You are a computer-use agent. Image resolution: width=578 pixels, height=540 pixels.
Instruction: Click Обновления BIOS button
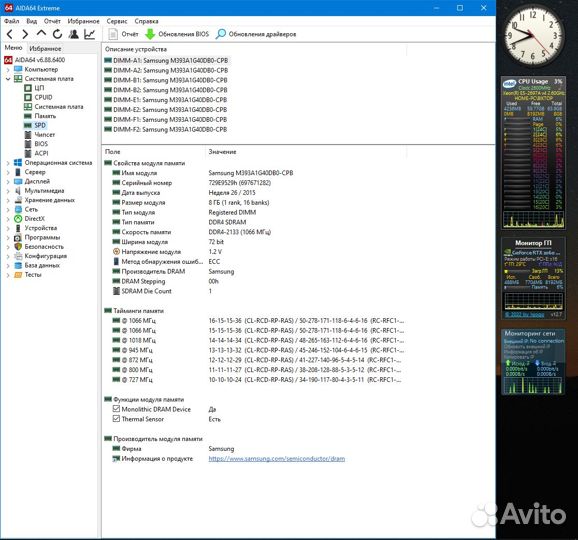pyautogui.click(x=177, y=34)
